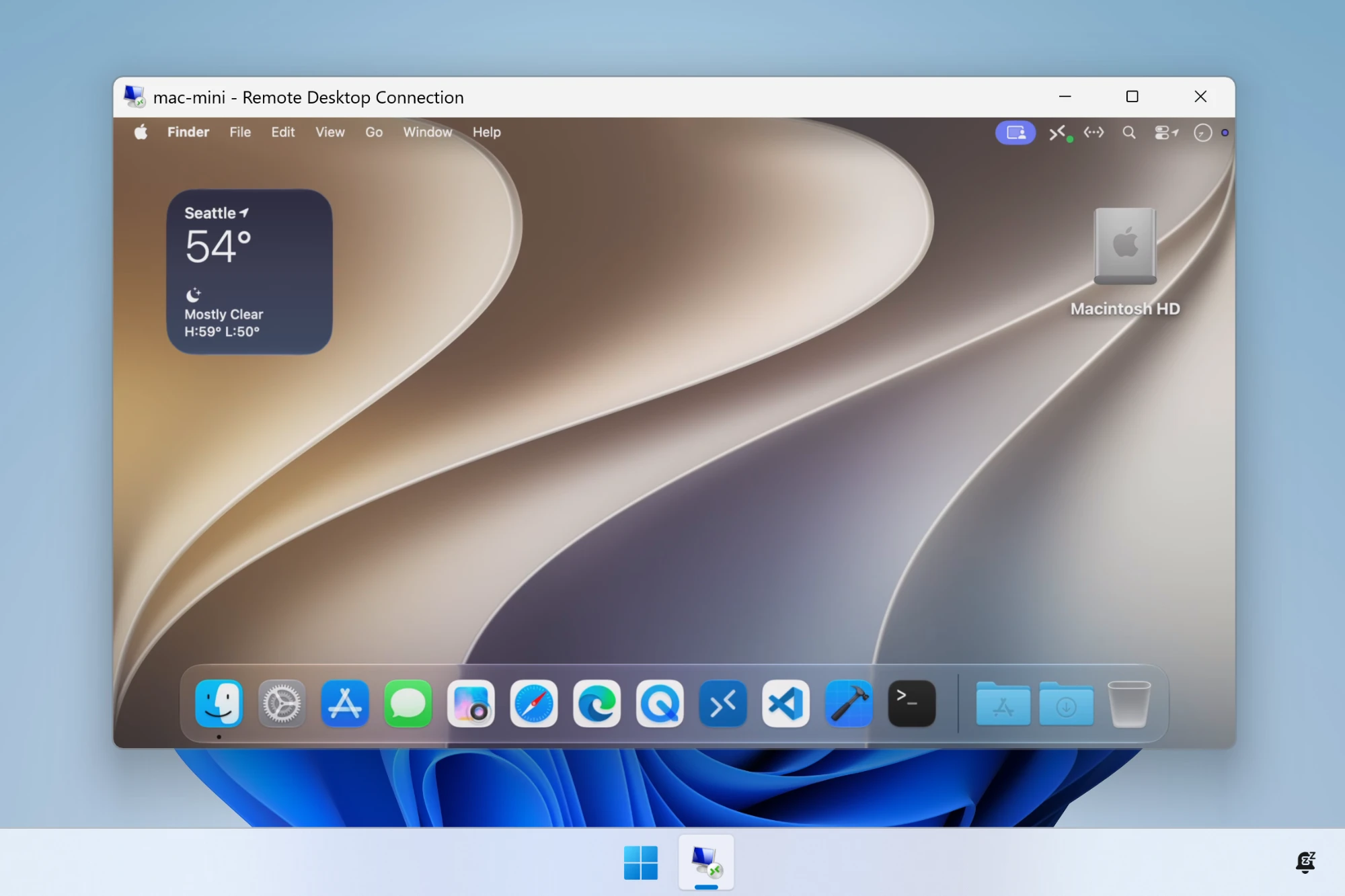Minimize the mac-mini Remote Desktop window

1065,97
